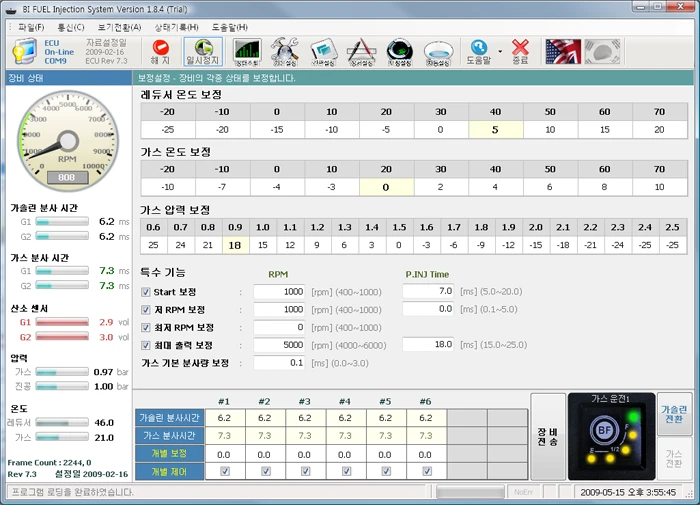The image size is (700, 505).
Task: Click the 가스 전환 button
Action: pos(674,459)
